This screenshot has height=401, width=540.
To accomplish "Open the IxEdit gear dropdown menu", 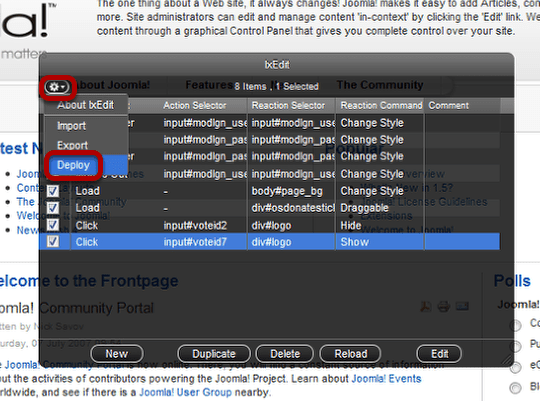I will coord(57,87).
